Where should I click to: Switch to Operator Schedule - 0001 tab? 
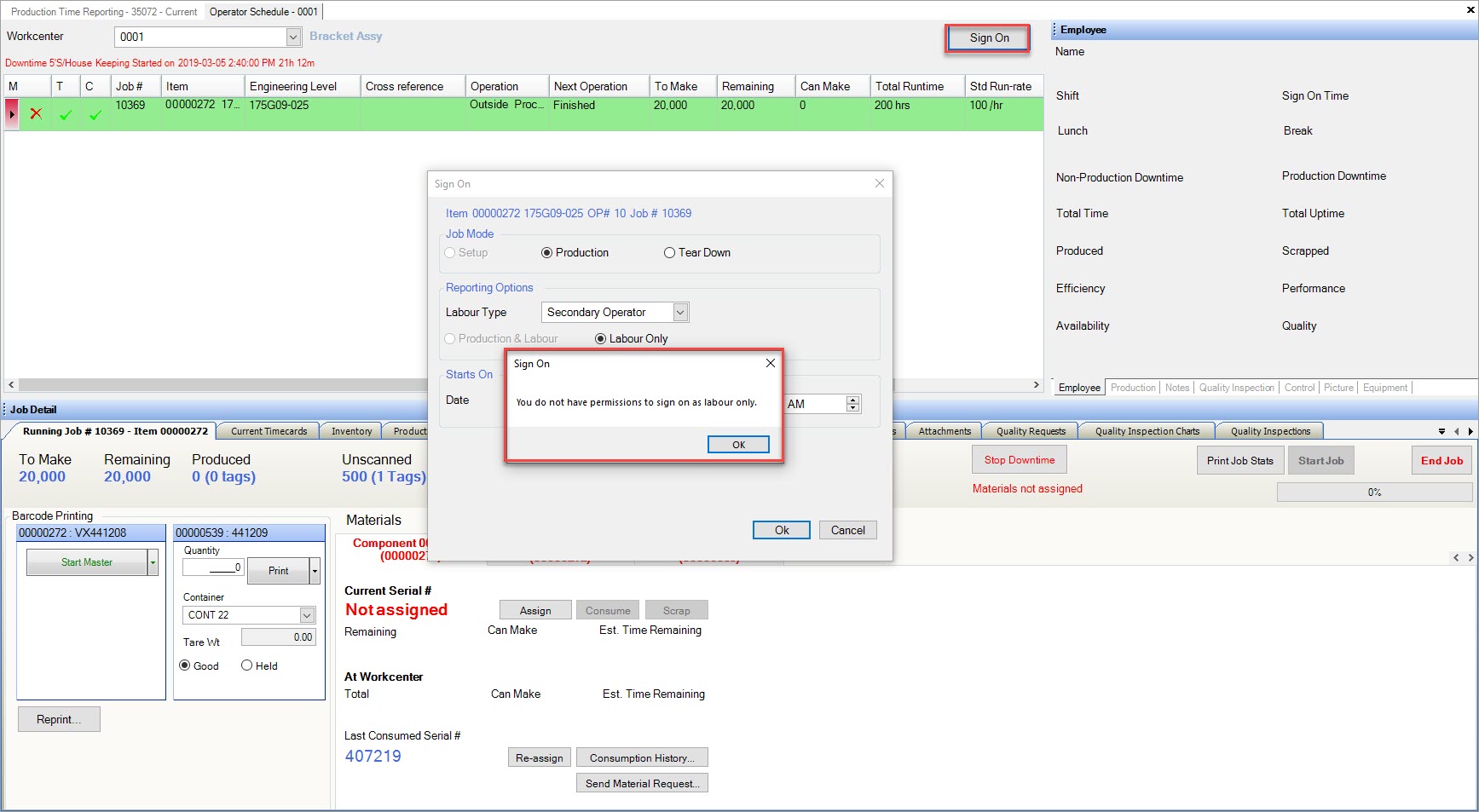pyautogui.click(x=263, y=12)
